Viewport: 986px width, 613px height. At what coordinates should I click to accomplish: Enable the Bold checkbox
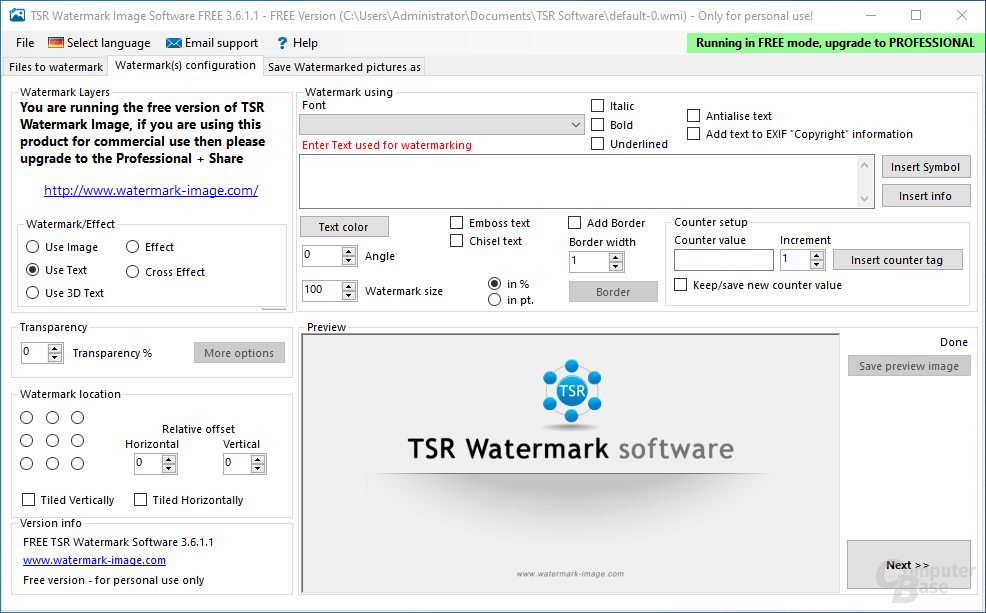pyautogui.click(x=597, y=124)
